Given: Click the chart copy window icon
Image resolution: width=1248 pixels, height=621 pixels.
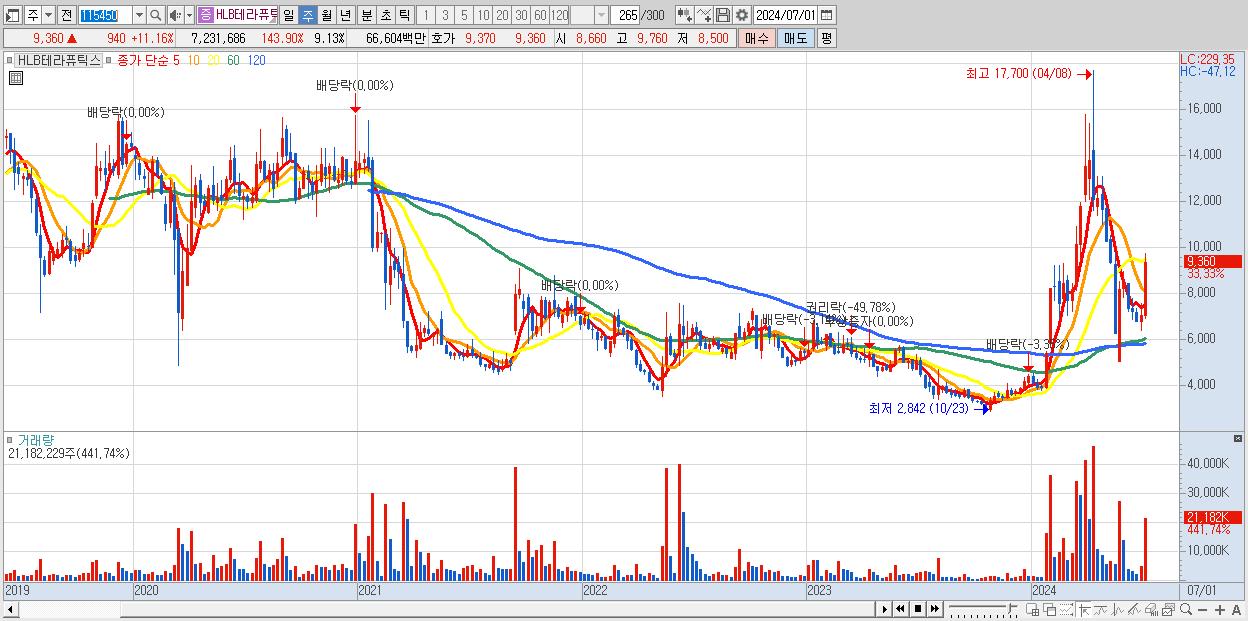Looking at the screenshot, I should tap(1168, 609).
